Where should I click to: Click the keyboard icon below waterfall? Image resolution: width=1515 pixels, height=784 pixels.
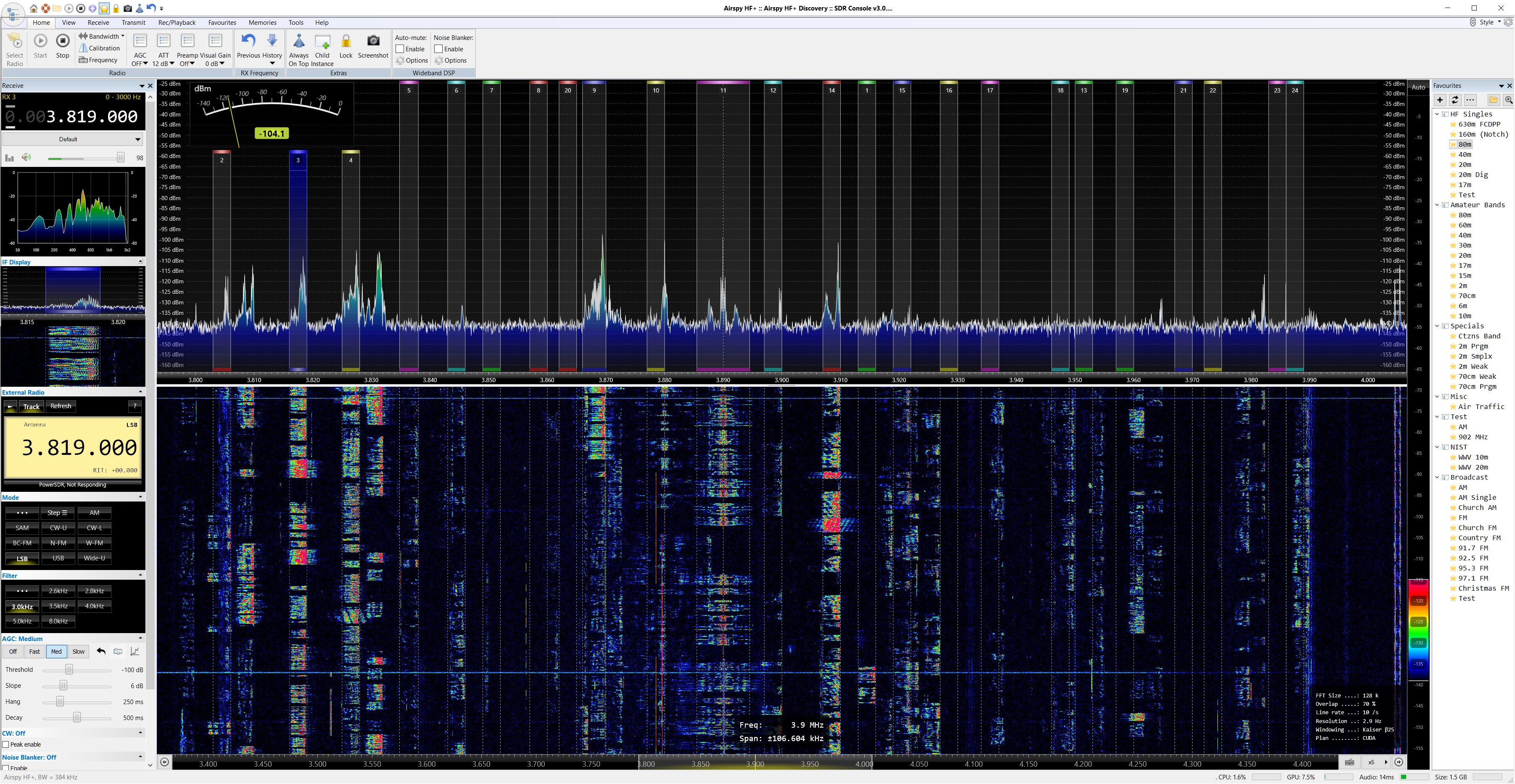coord(1350,762)
